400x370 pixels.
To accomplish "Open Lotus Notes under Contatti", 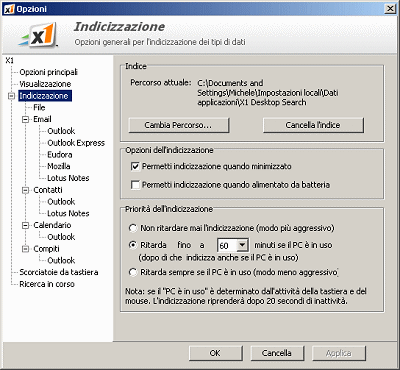I will [68, 213].
